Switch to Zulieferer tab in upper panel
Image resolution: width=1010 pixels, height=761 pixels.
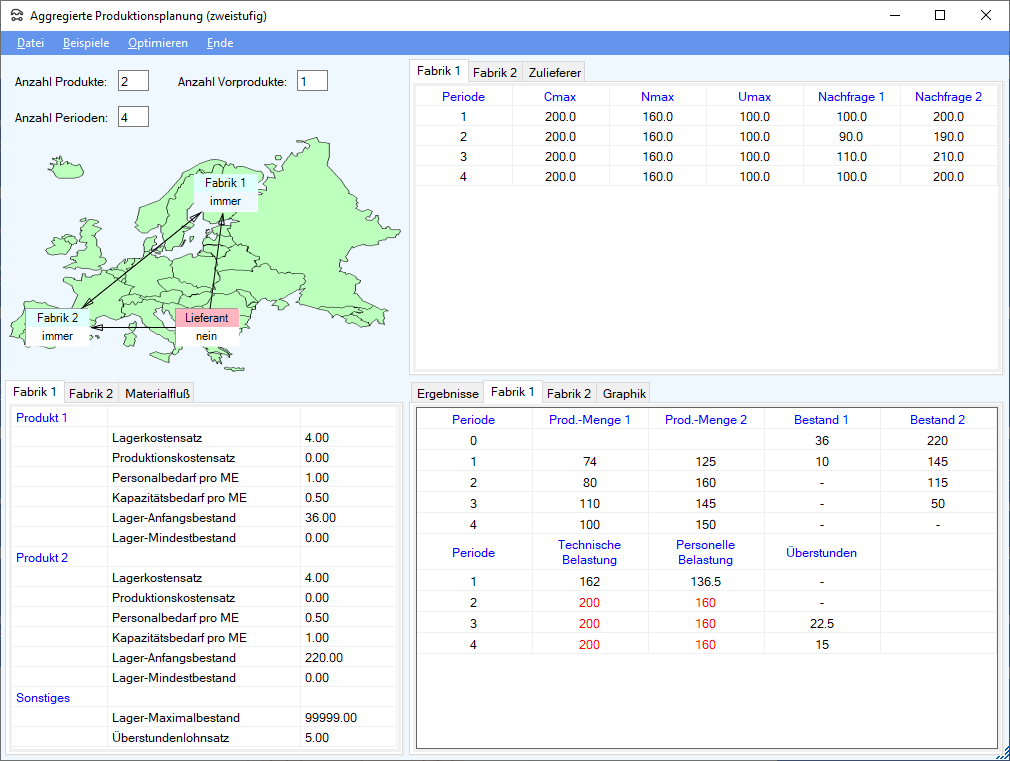click(555, 72)
